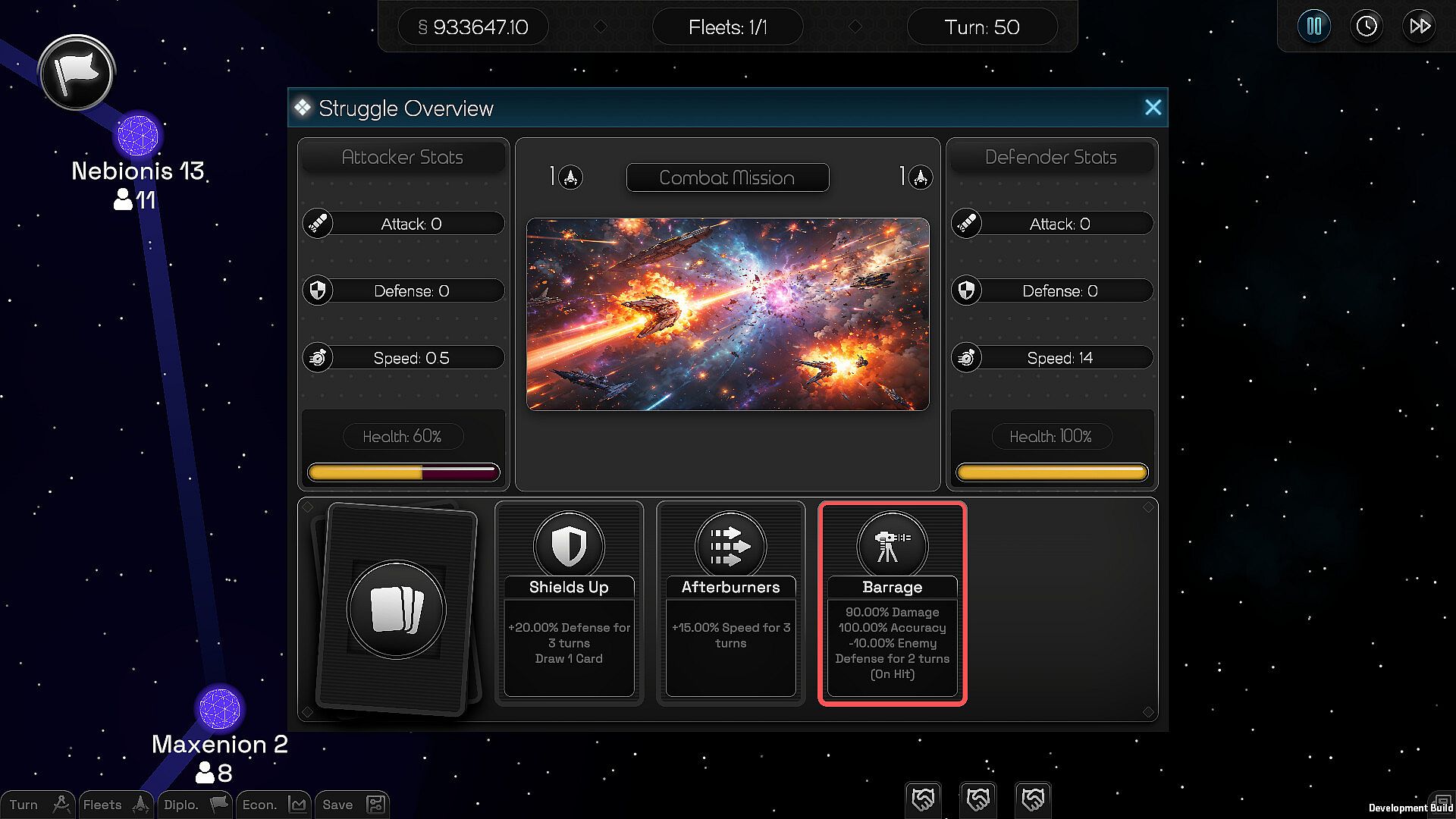This screenshot has width=1456, height=819.
Task: Click the pause game speed button
Action: [x=1314, y=27]
